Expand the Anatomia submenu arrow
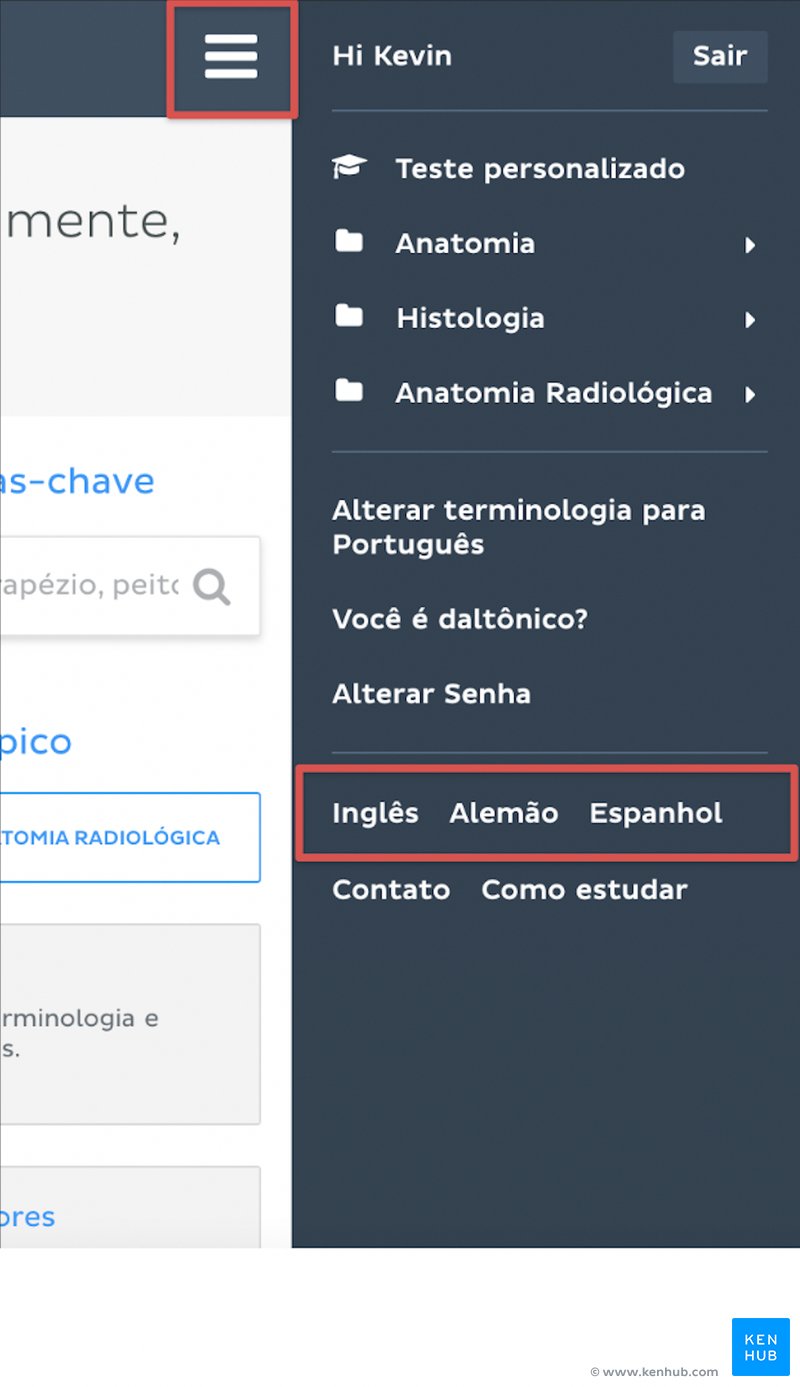 pyautogui.click(x=750, y=245)
